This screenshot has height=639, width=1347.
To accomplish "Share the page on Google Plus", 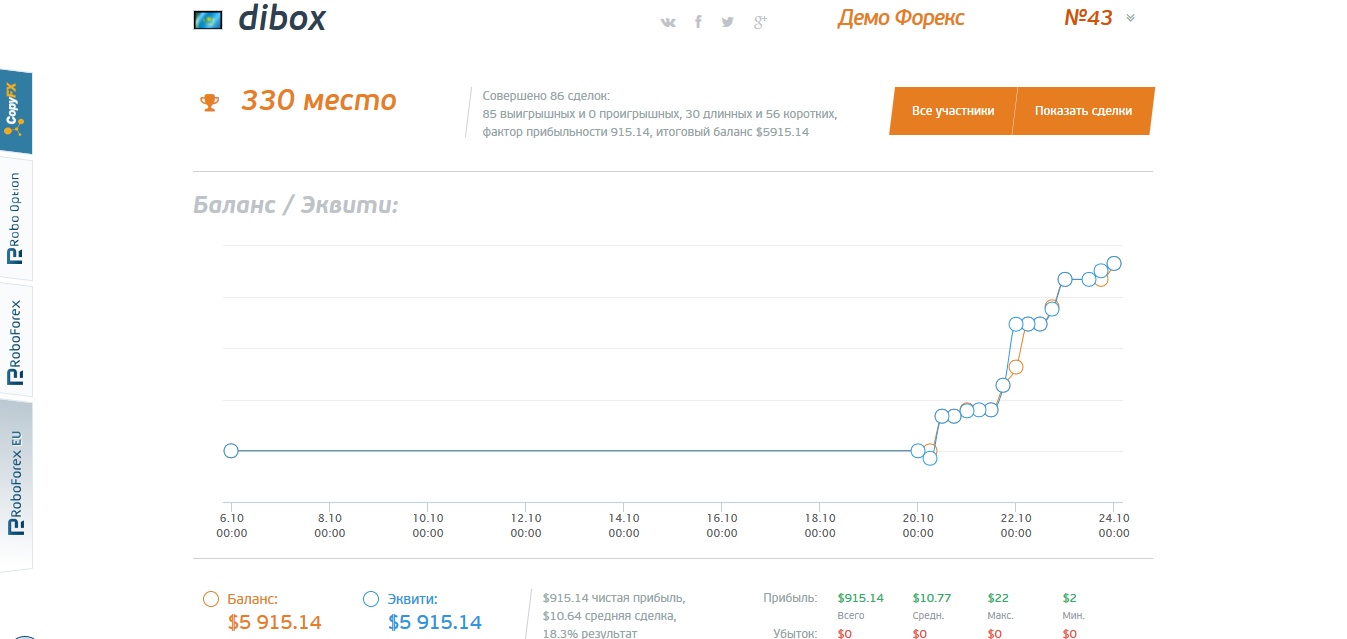I will point(760,22).
